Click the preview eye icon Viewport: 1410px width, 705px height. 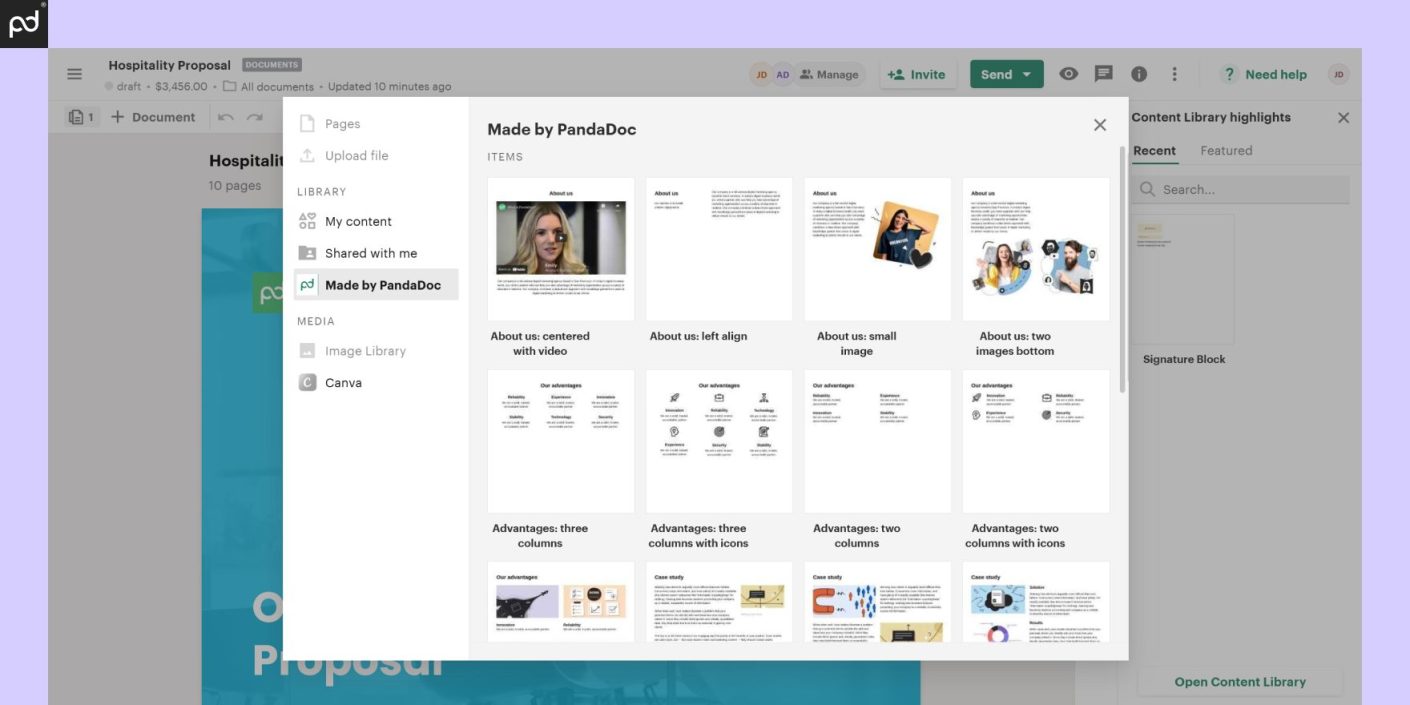click(1069, 74)
